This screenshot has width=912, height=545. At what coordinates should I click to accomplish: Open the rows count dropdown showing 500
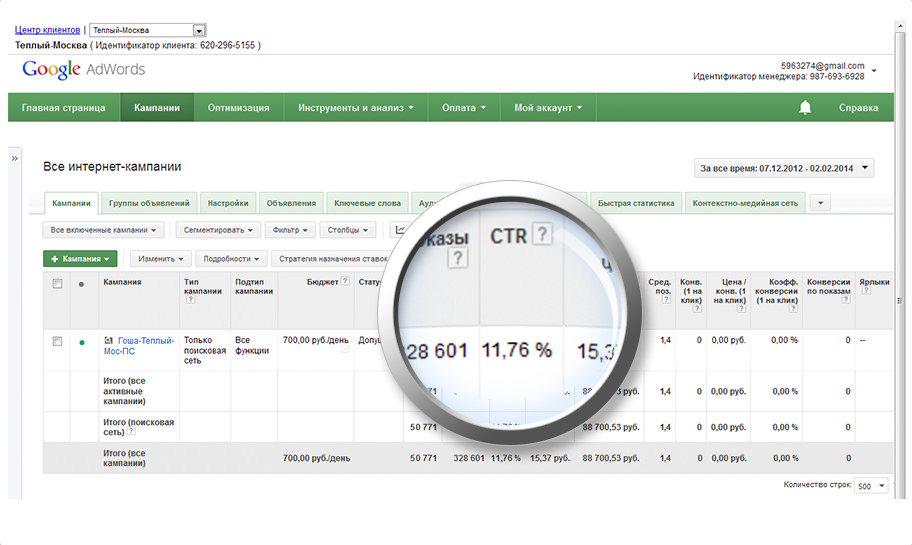pyautogui.click(x=872, y=485)
